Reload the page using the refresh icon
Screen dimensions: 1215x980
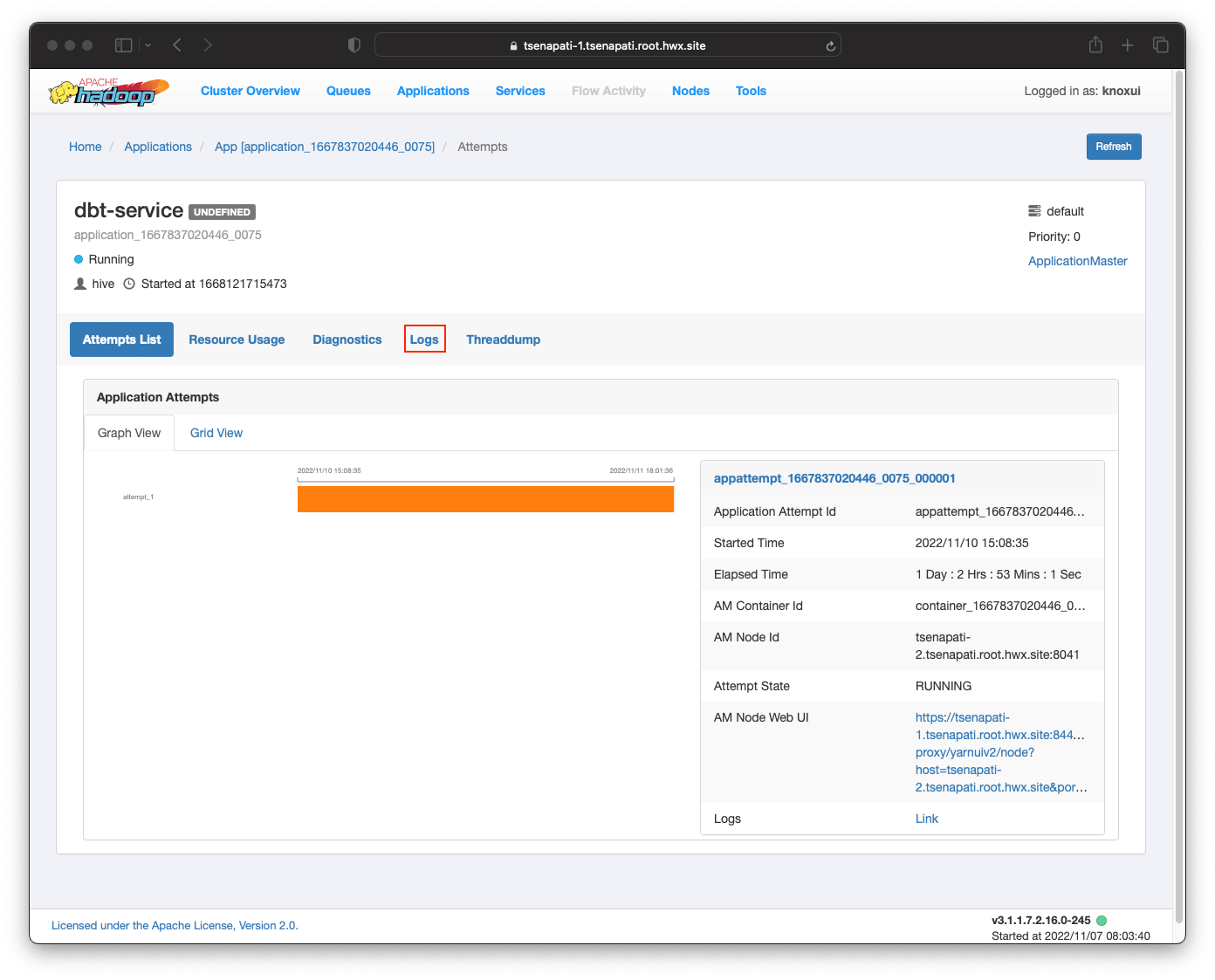(x=828, y=45)
